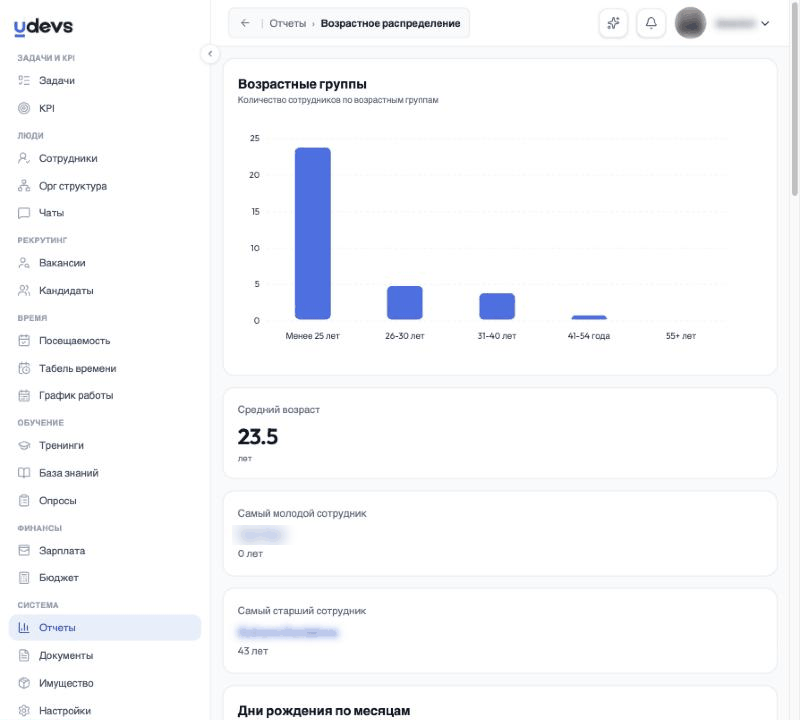Click the 55+ лет axis label
The image size is (800, 720).
point(681,336)
